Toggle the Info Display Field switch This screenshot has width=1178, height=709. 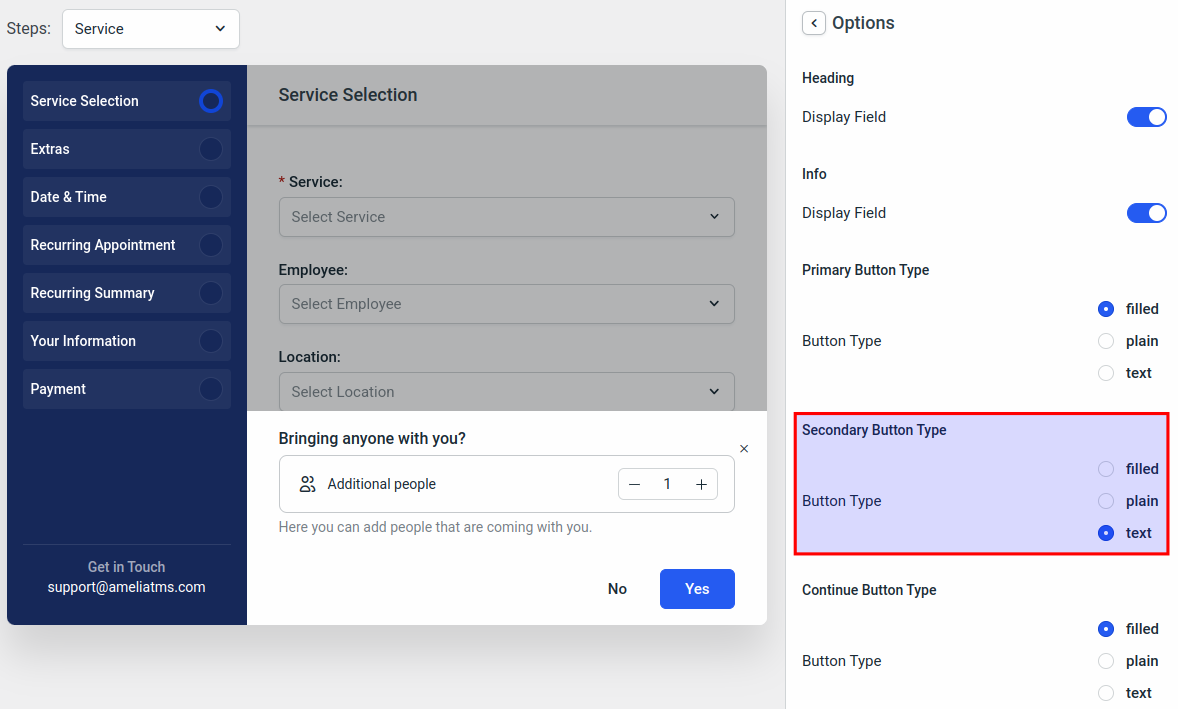point(1146,213)
